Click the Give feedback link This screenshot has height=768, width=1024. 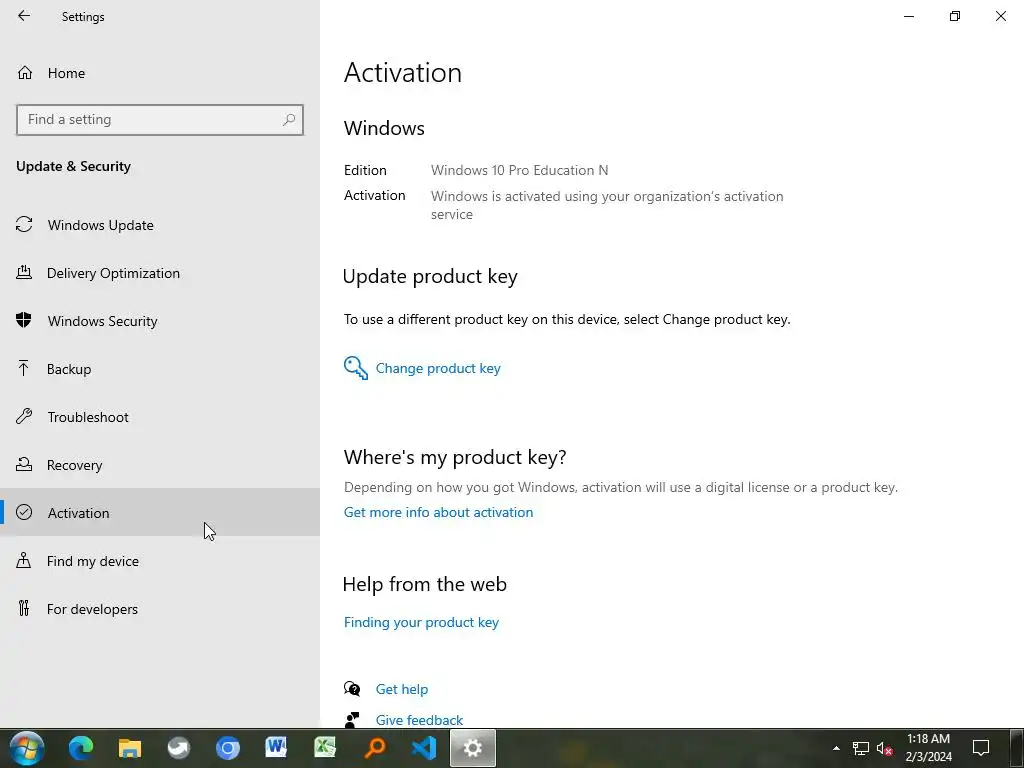419,720
